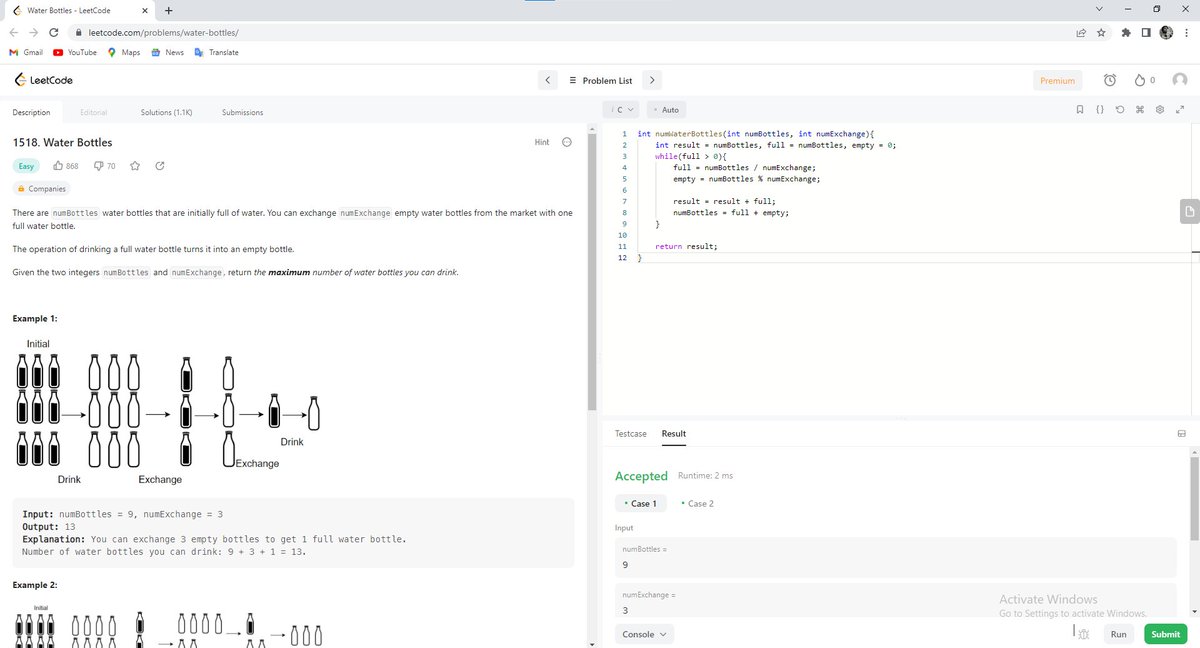Select Case 1 result
This screenshot has width=1200, height=648.
click(x=640, y=503)
